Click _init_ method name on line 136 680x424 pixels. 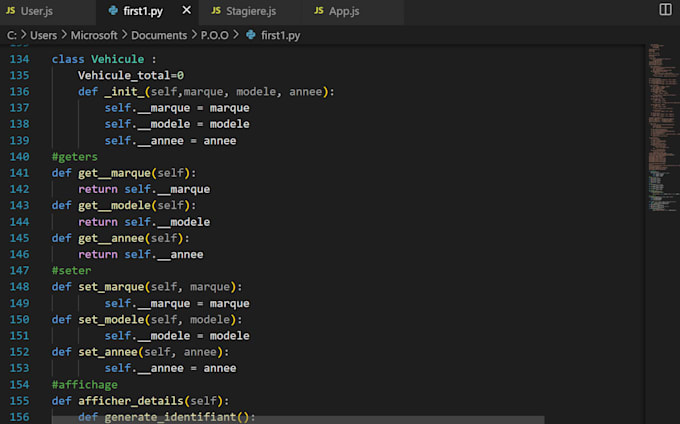[x=124, y=91]
